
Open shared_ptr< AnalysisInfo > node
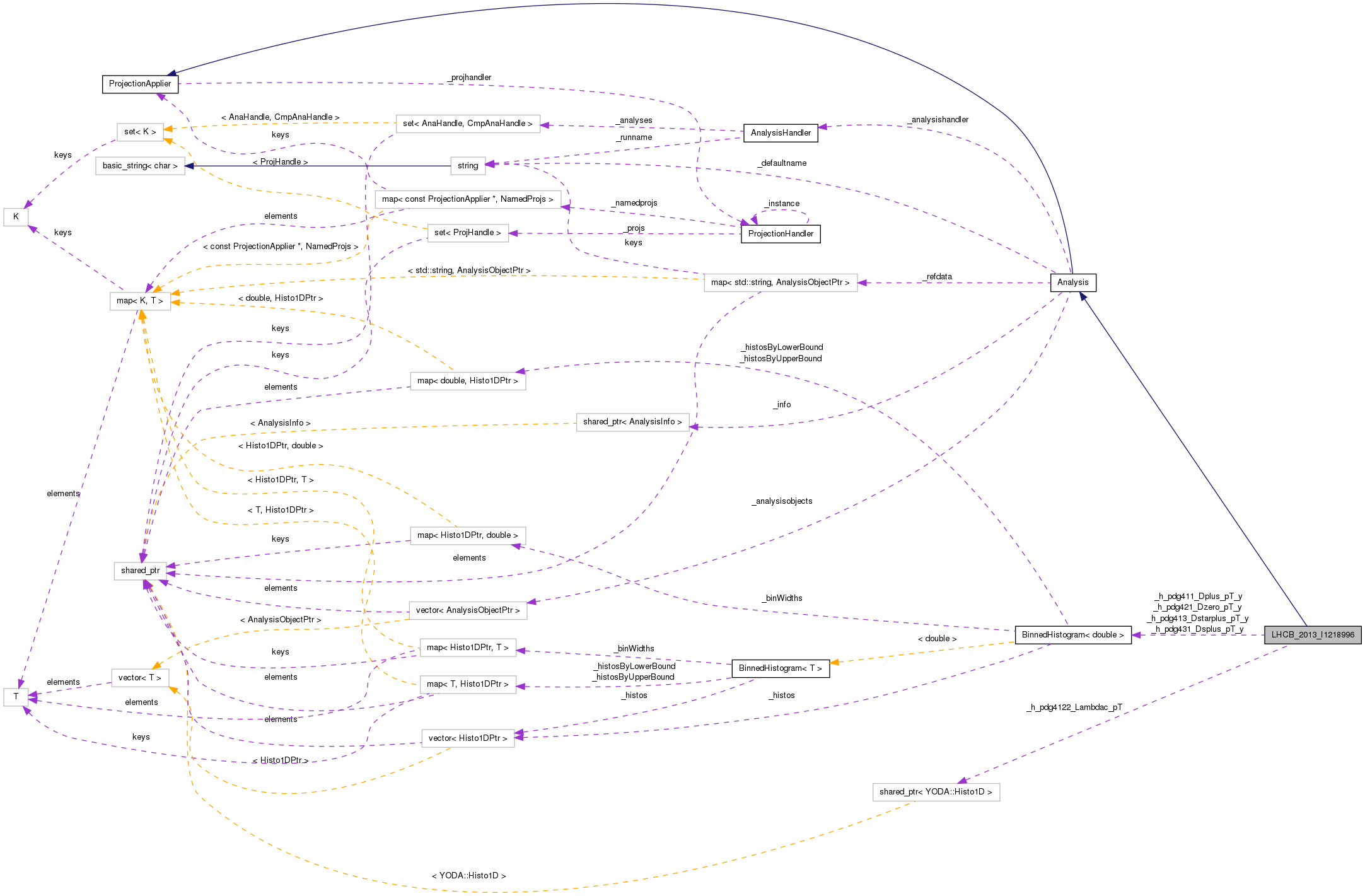(x=632, y=422)
